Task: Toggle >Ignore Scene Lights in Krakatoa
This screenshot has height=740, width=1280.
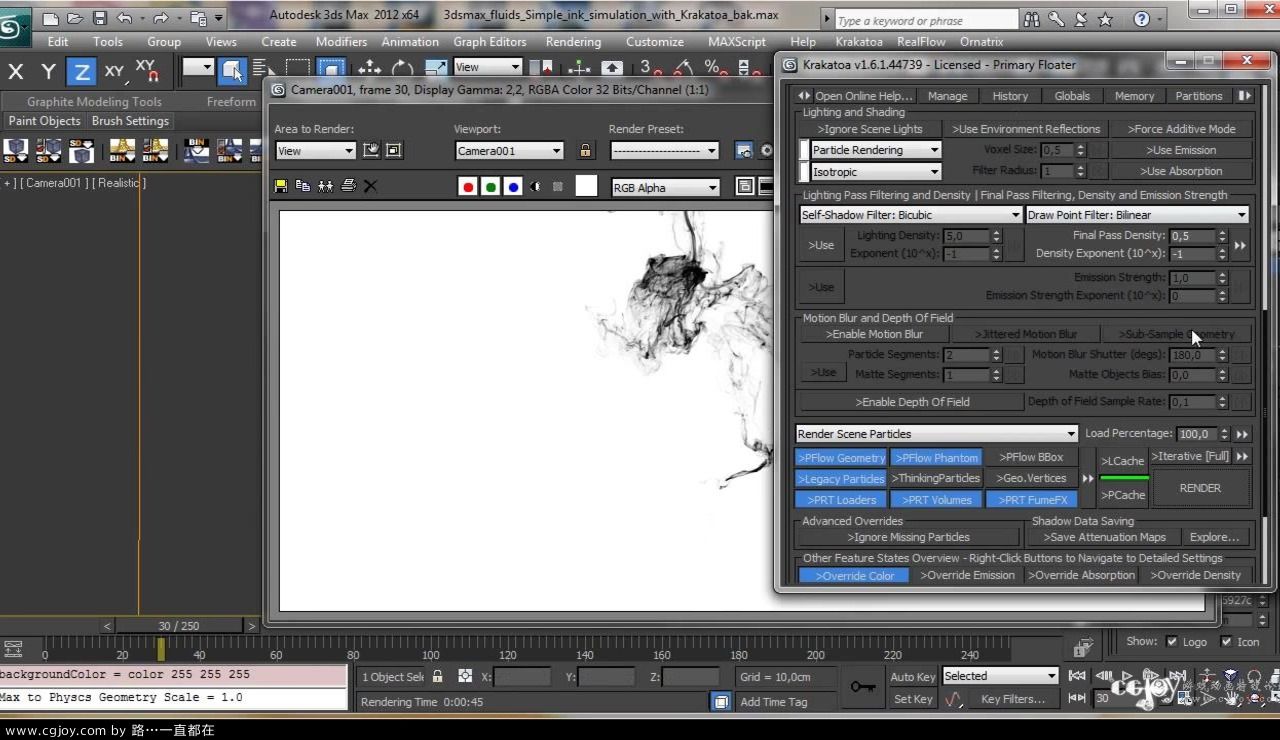Action: [869, 129]
